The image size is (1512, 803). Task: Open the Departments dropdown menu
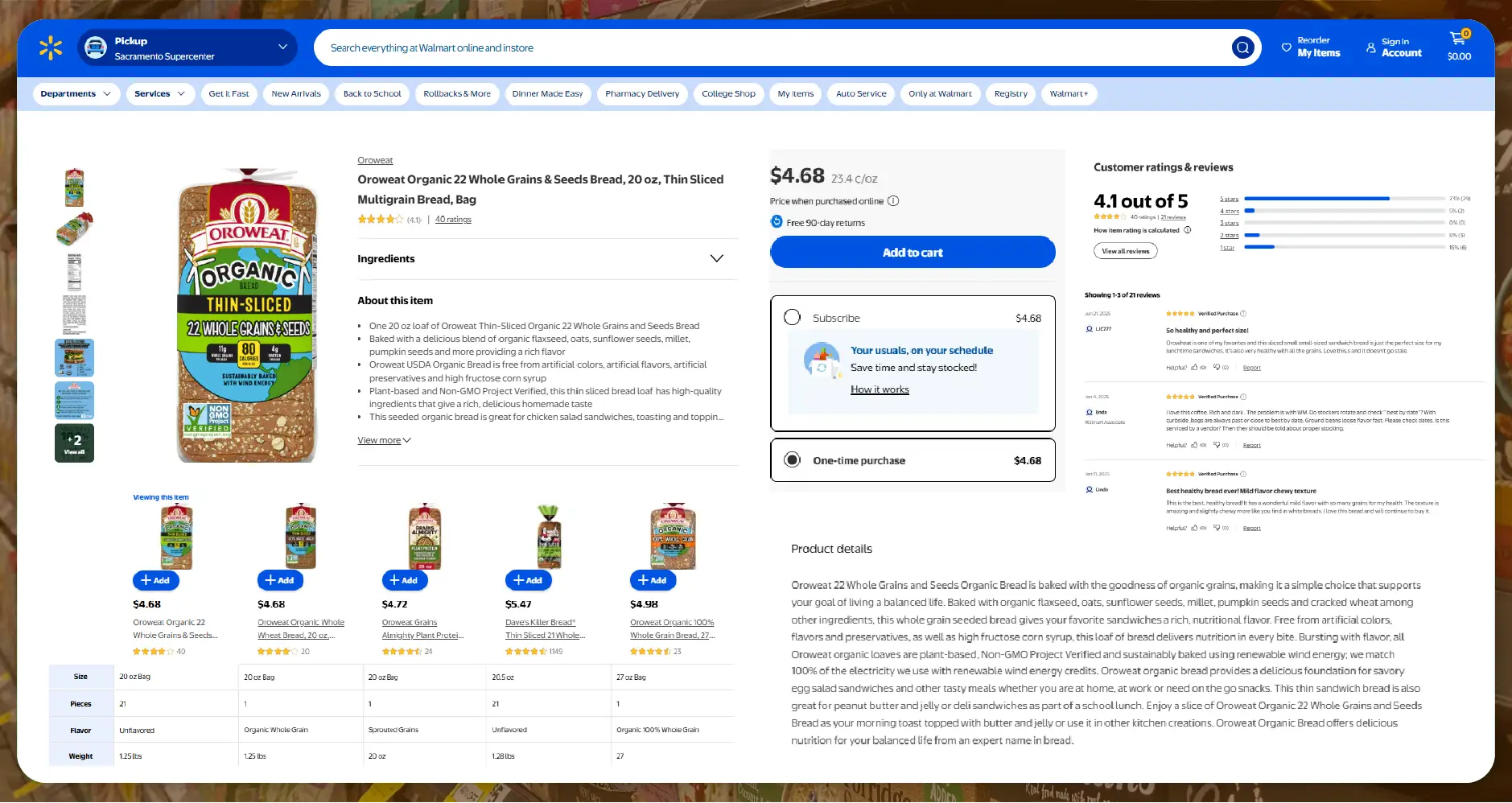pos(76,94)
